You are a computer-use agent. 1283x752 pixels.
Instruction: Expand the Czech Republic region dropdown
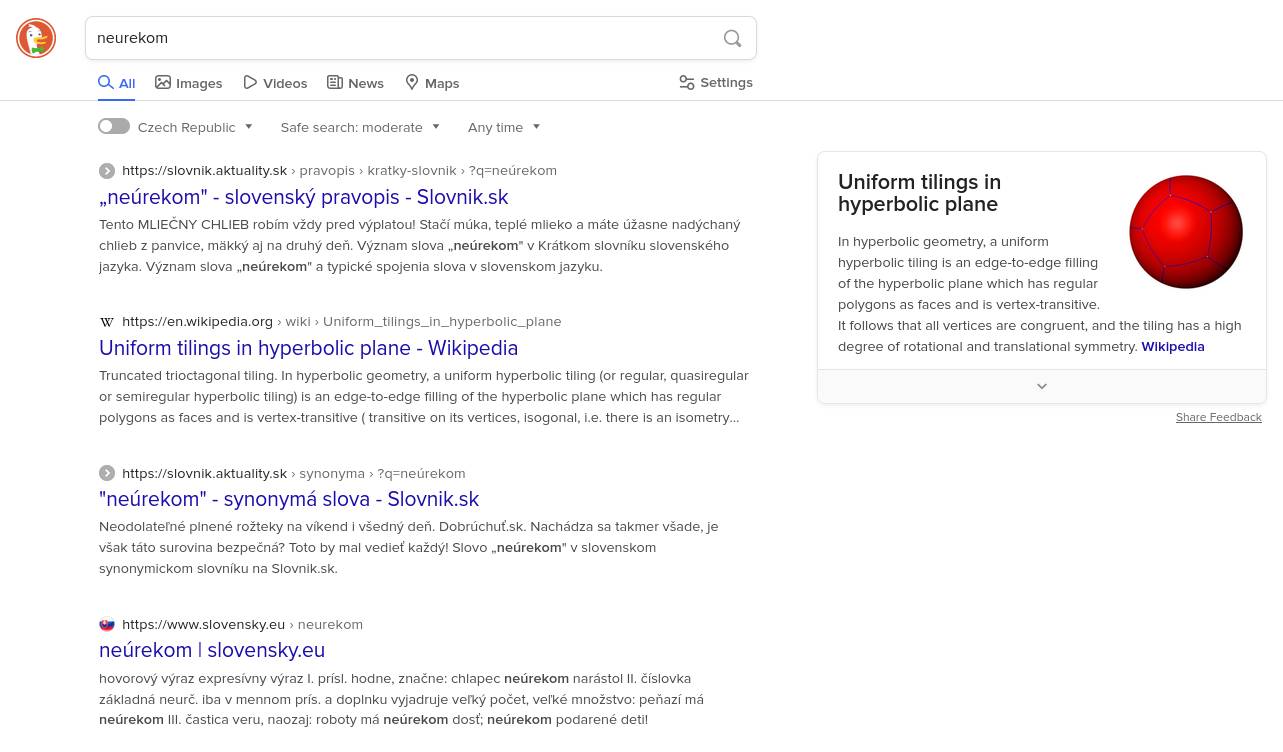(196, 127)
